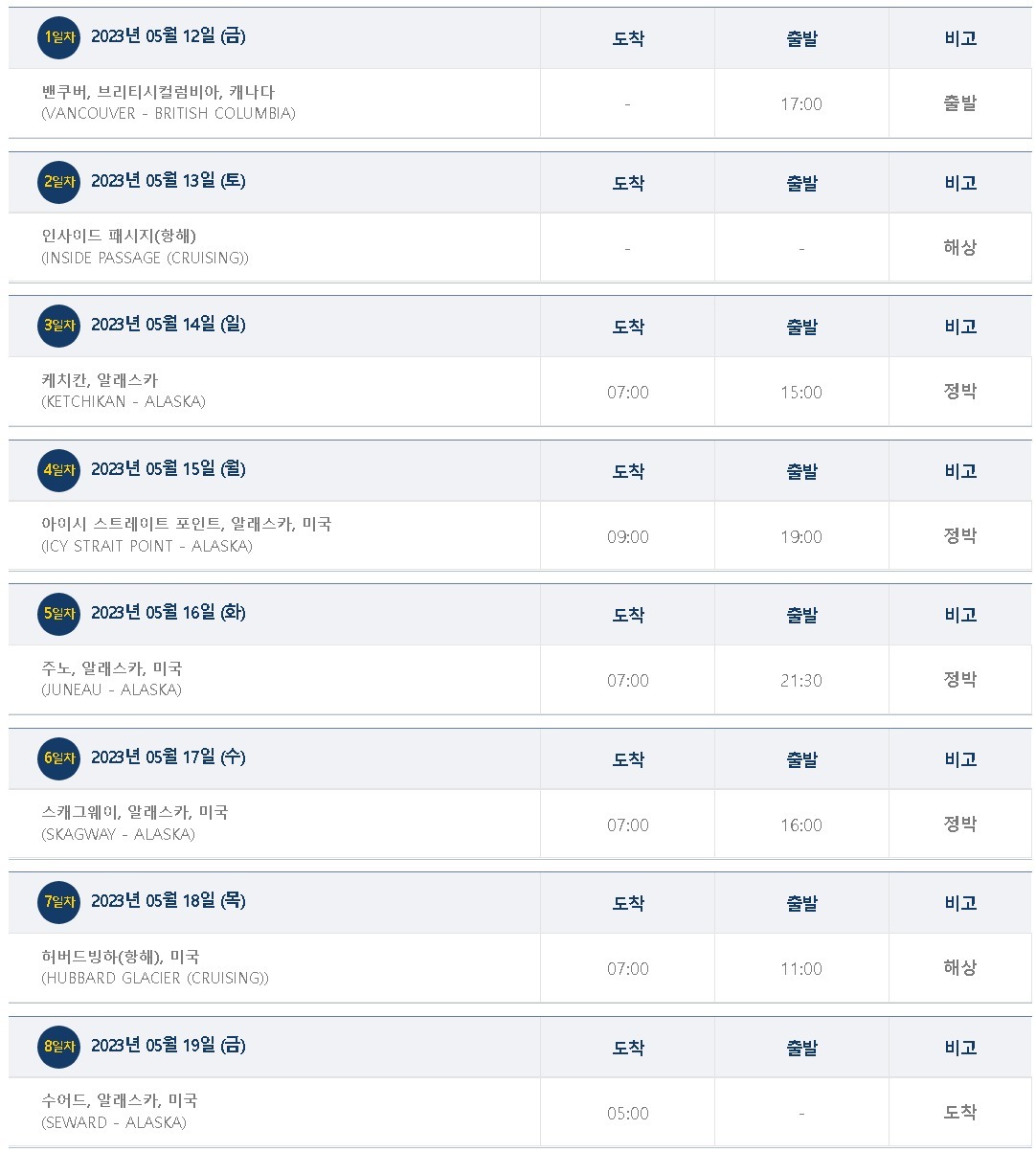Select Seward's 05:00 arrival time
The width and height of the screenshot is (1036, 1152).
628,1114
